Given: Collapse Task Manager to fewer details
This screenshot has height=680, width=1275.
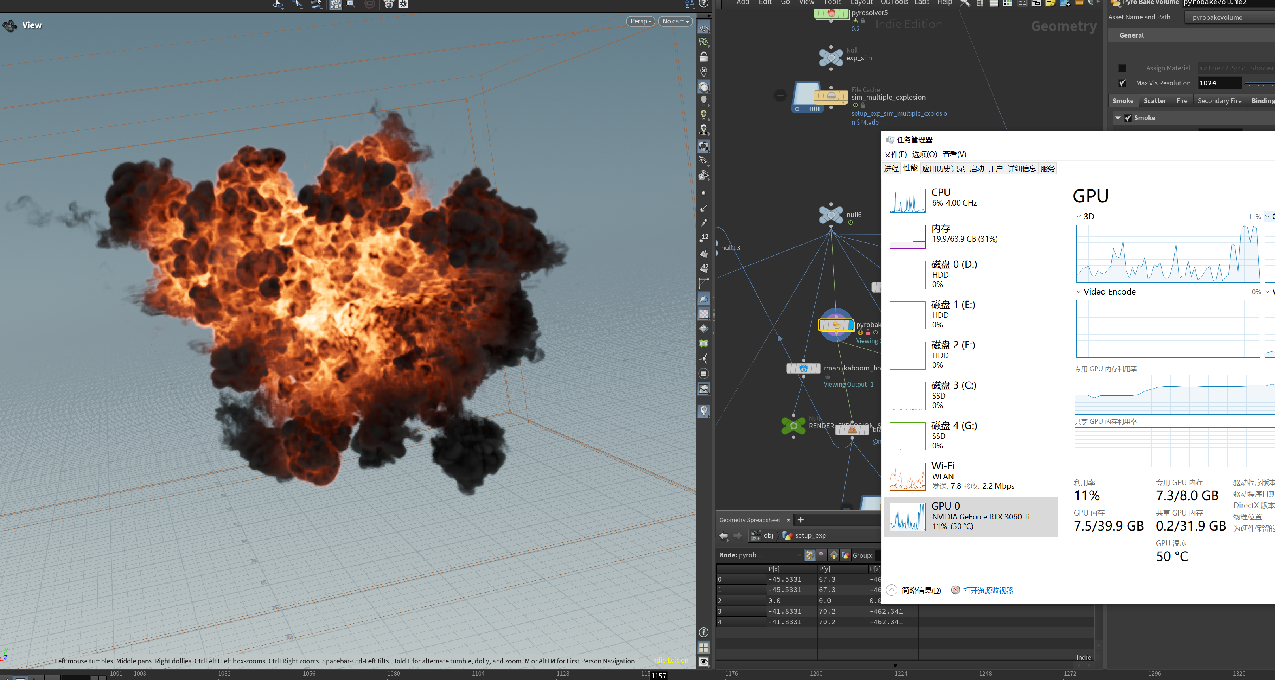Looking at the screenshot, I should click(914, 590).
